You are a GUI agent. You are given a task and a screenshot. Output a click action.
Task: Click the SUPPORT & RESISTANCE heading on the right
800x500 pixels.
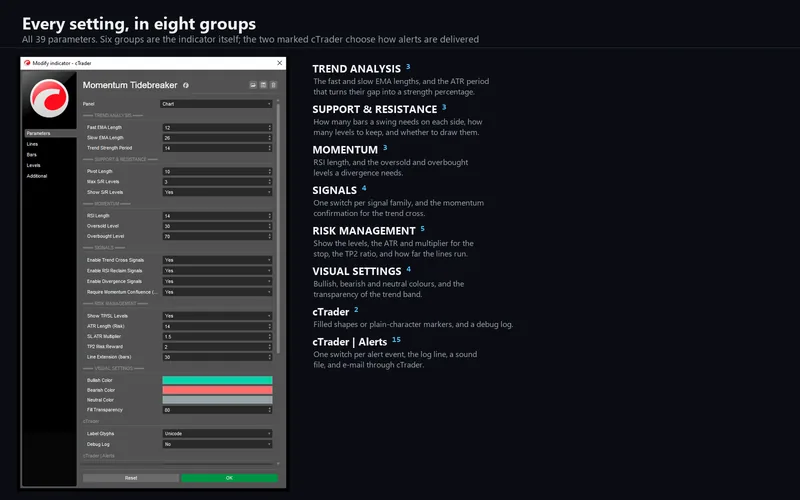[375, 109]
